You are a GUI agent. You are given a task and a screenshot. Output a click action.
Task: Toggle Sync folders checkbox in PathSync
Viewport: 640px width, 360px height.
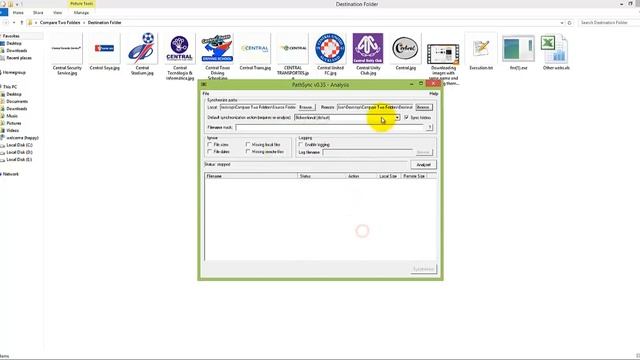406,117
